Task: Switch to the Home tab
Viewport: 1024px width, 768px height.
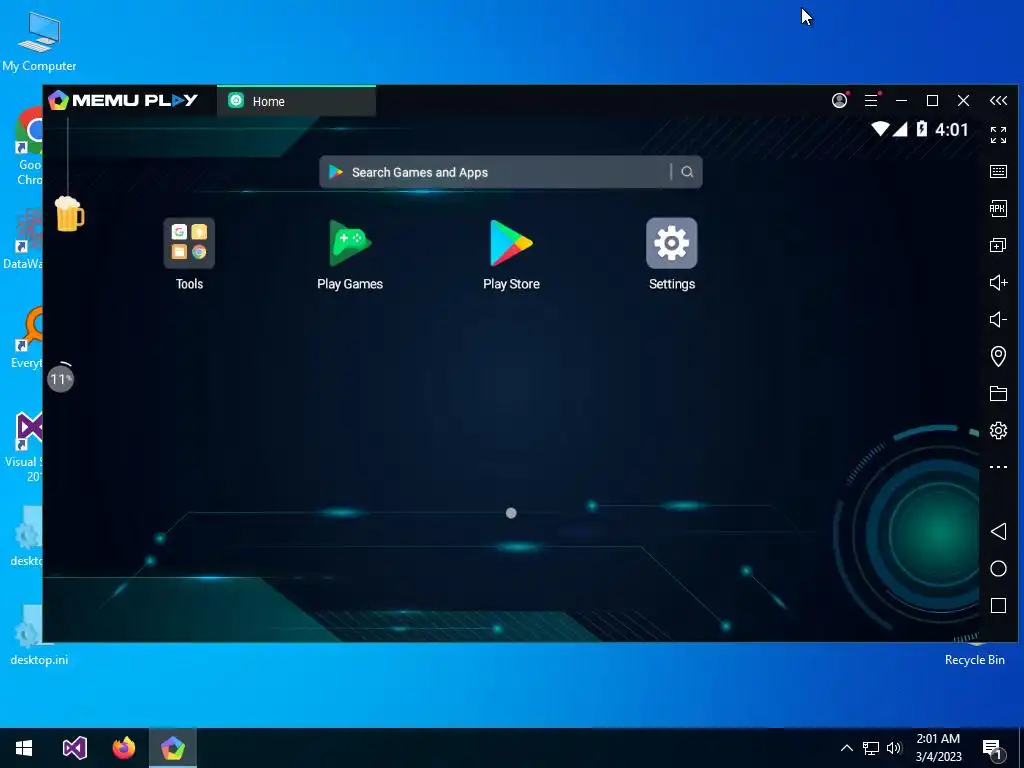Action: [296, 101]
